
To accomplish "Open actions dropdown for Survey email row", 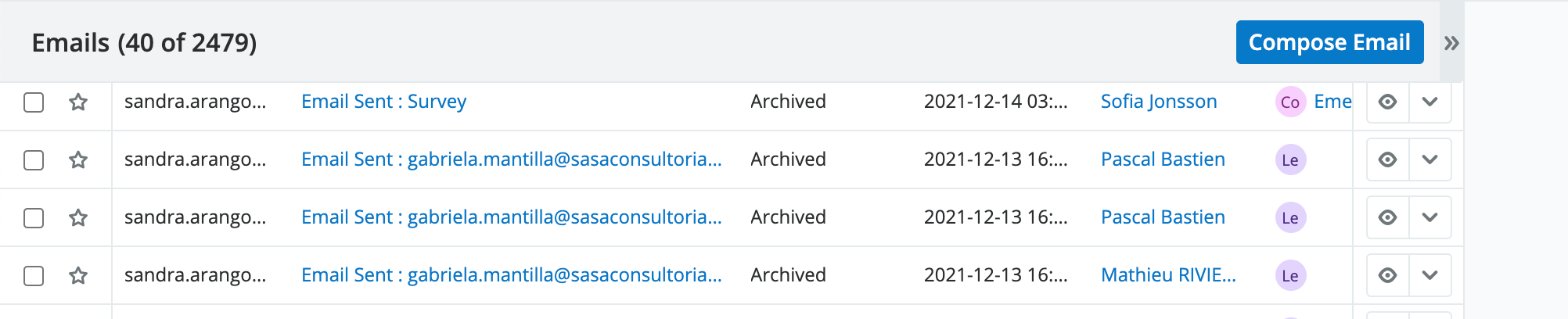I will pyautogui.click(x=1430, y=102).
